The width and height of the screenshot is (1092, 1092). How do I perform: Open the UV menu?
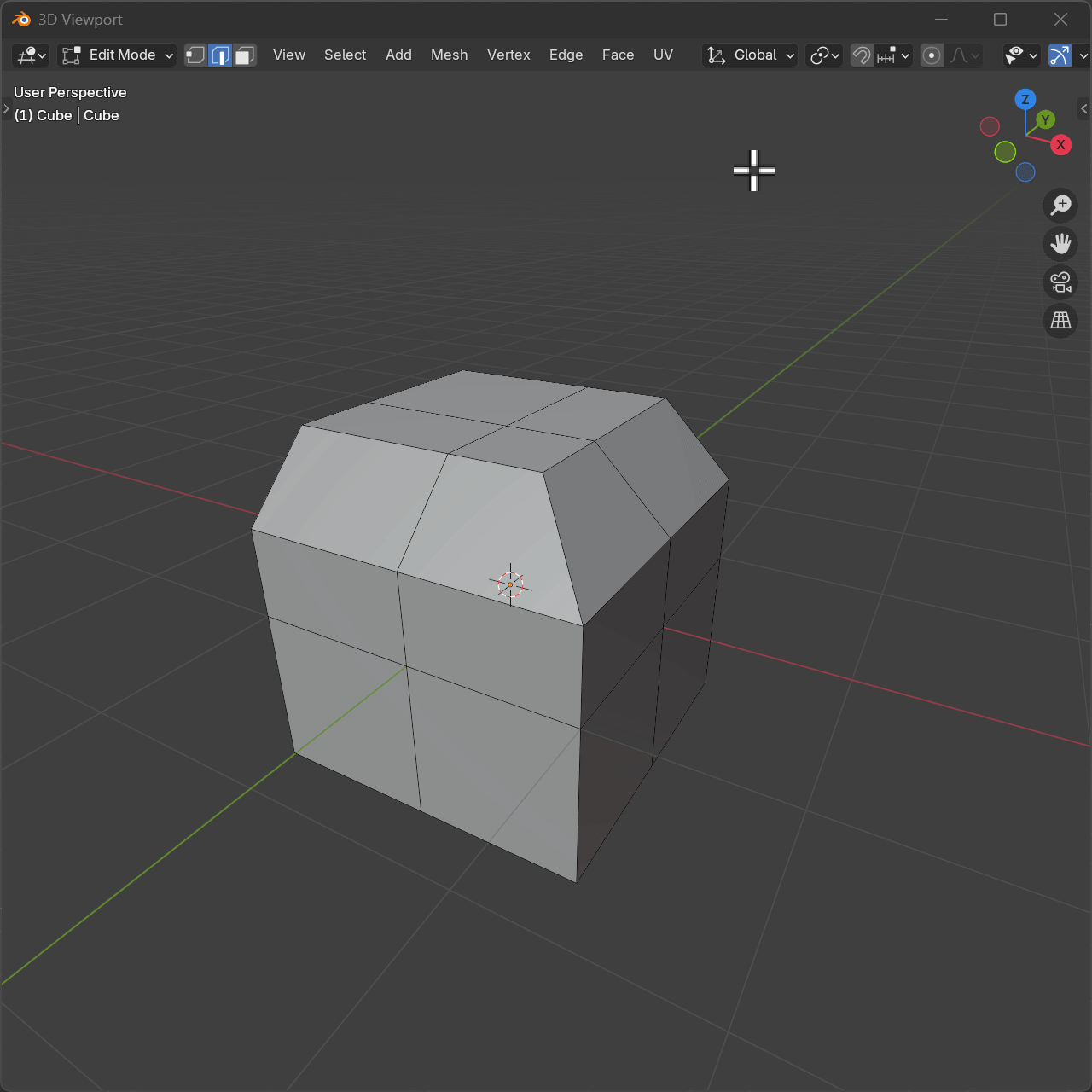pos(663,55)
